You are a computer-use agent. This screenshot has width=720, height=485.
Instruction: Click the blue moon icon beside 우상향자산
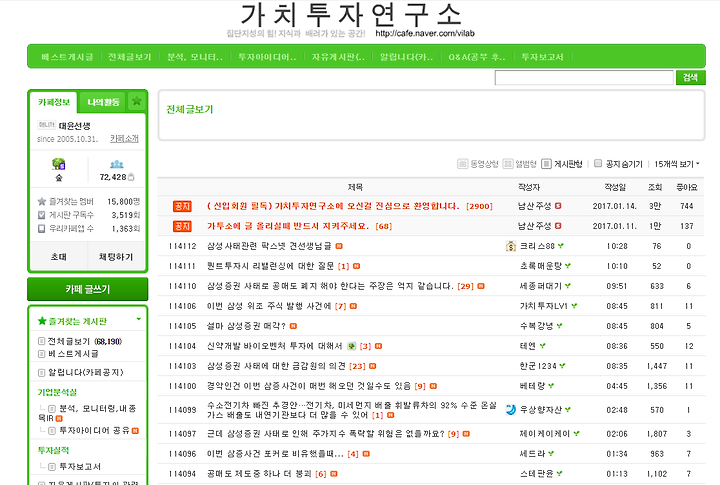point(511,410)
